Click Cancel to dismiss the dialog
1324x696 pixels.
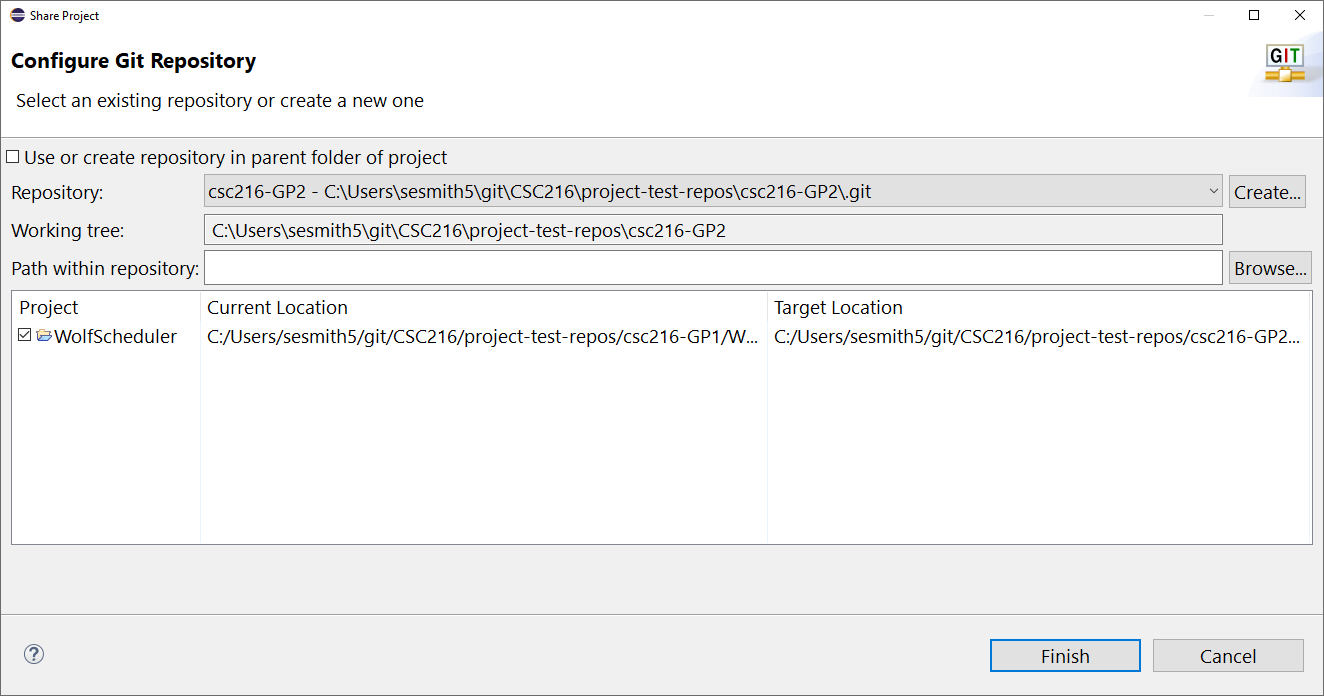point(1227,655)
